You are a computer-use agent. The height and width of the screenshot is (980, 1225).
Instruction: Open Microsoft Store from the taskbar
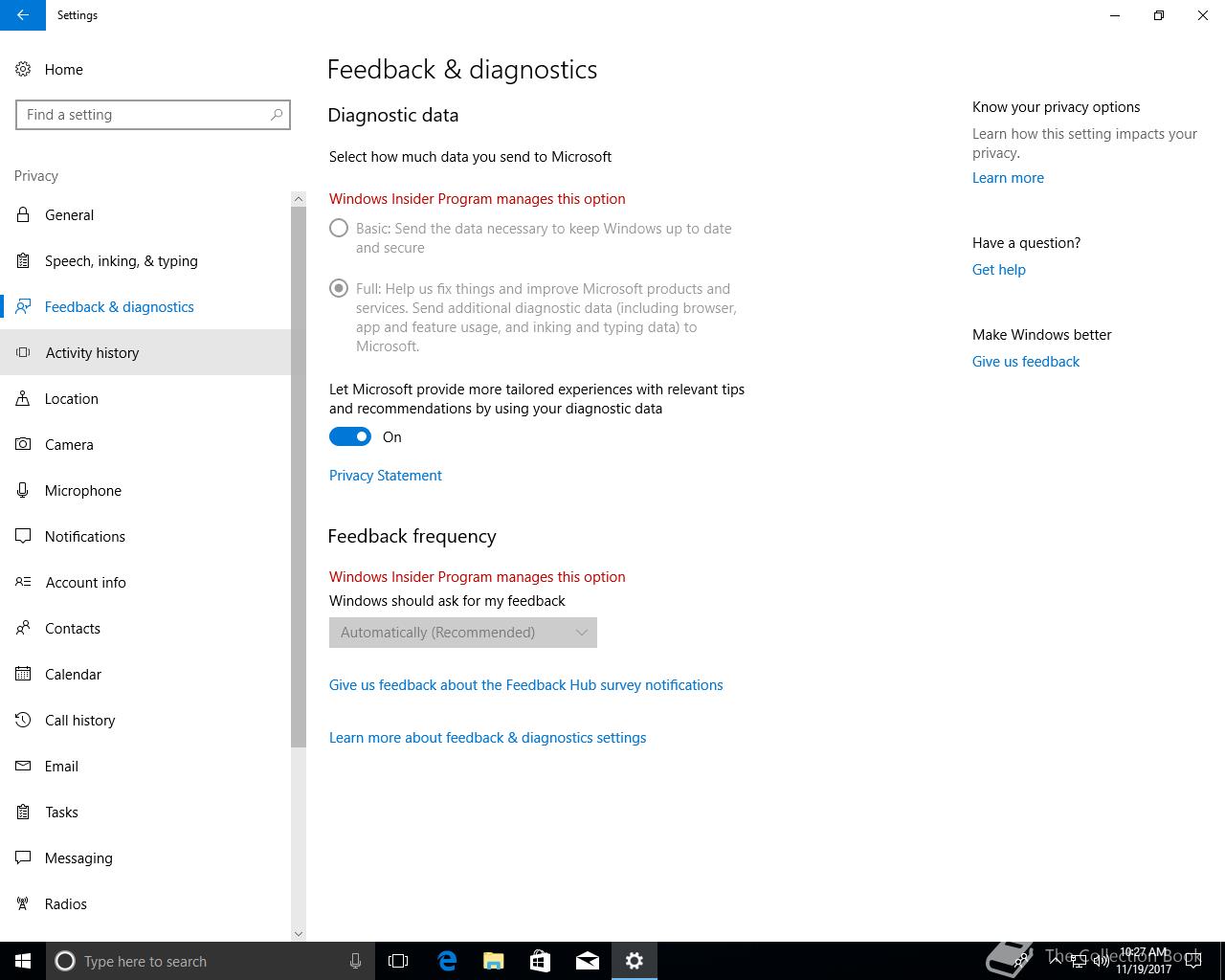[x=541, y=961]
